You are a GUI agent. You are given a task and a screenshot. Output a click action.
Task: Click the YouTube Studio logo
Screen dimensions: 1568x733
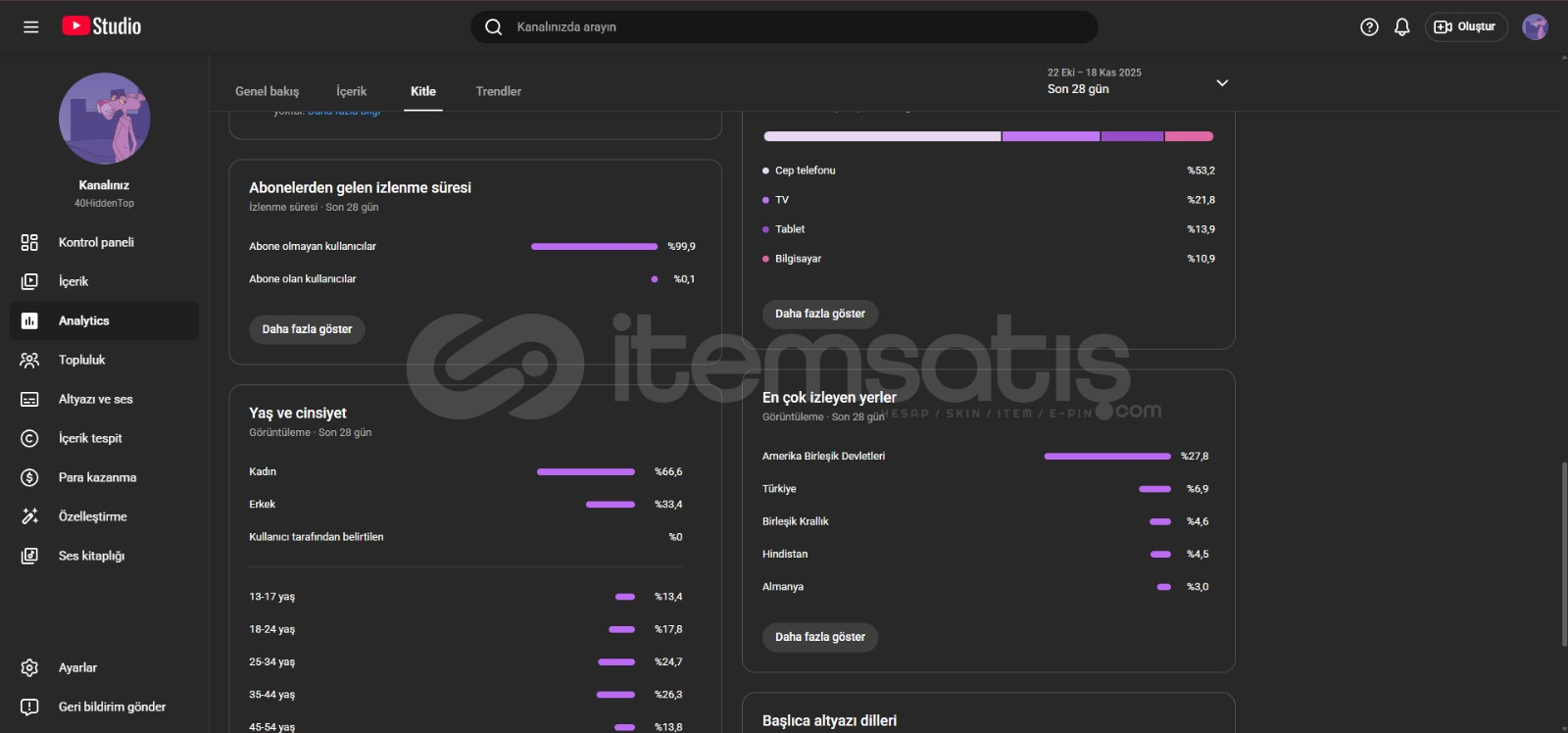(102, 26)
